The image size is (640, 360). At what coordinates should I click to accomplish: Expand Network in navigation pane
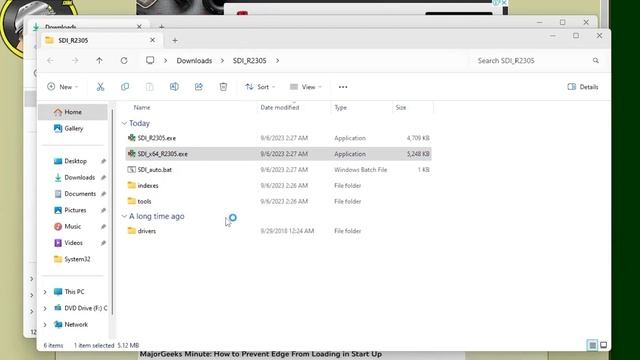[45, 324]
